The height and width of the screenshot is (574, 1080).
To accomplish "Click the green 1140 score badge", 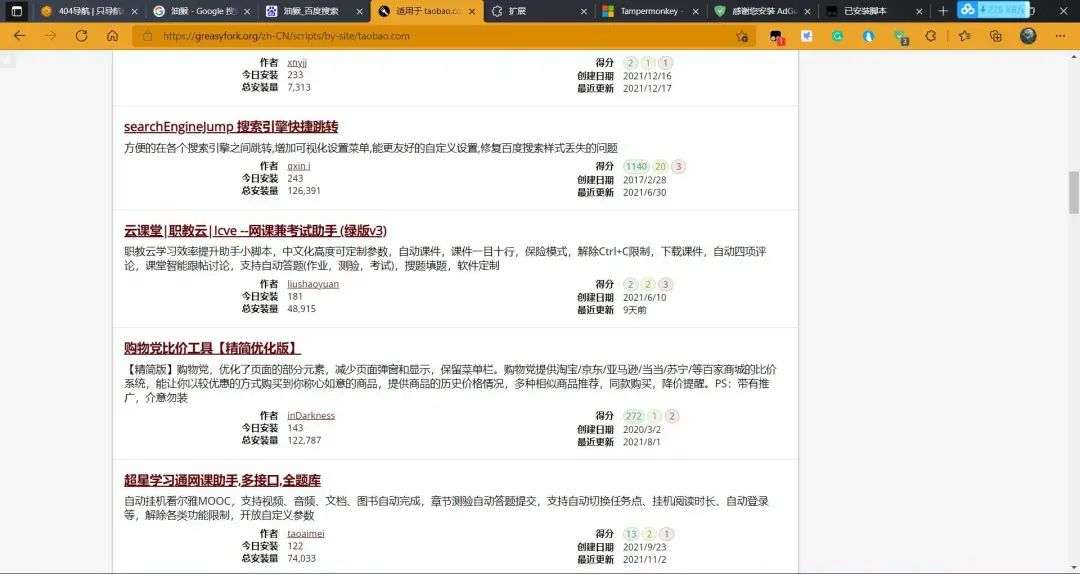I will (636, 166).
